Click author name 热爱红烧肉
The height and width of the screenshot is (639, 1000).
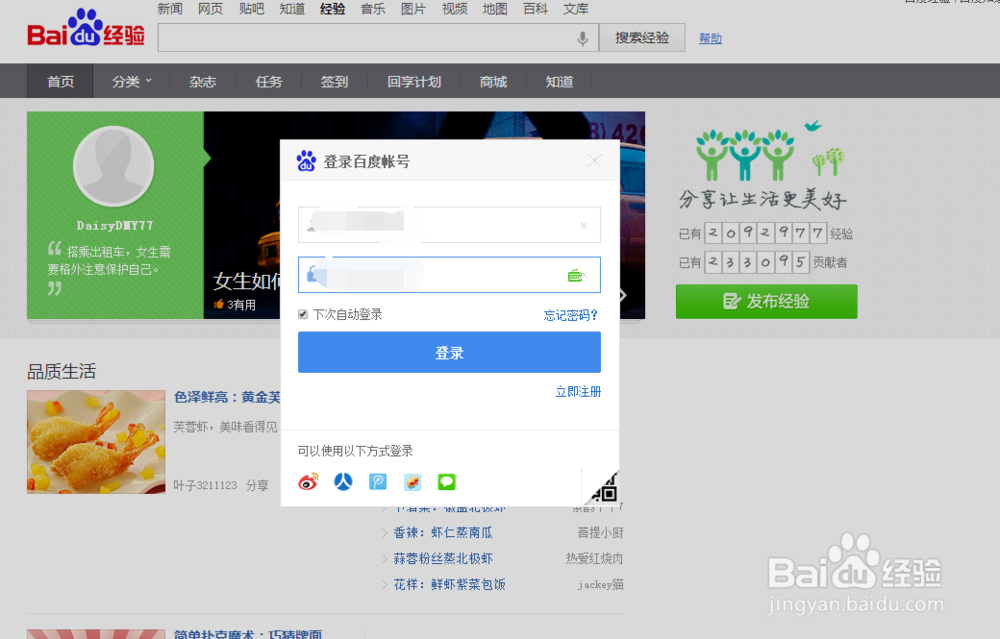(594, 559)
